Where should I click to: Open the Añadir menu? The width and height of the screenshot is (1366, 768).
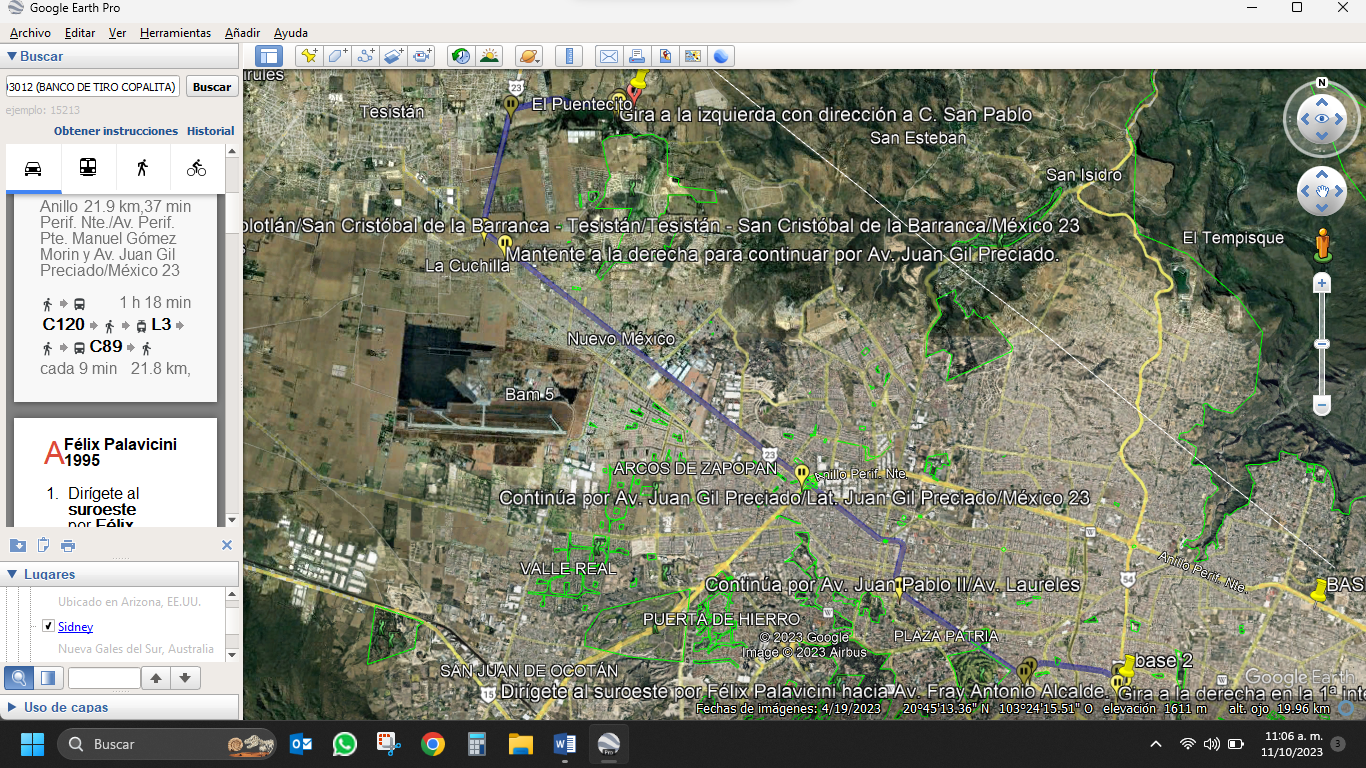243,33
